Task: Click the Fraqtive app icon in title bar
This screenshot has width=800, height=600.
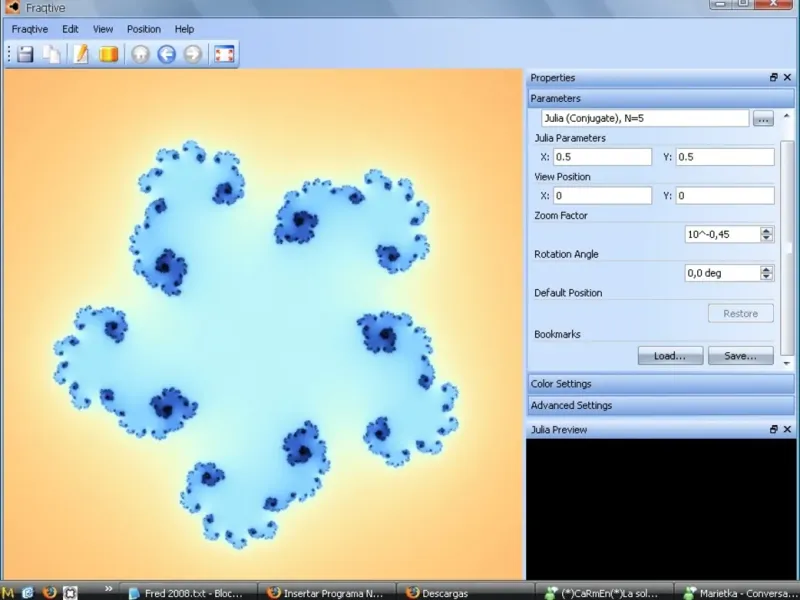Action: pyautogui.click(x=13, y=7)
